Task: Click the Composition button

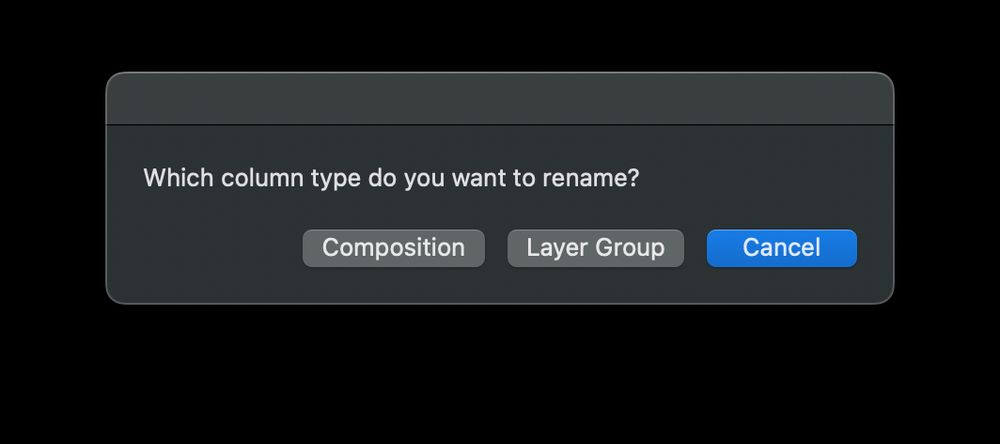Action: click(x=393, y=248)
